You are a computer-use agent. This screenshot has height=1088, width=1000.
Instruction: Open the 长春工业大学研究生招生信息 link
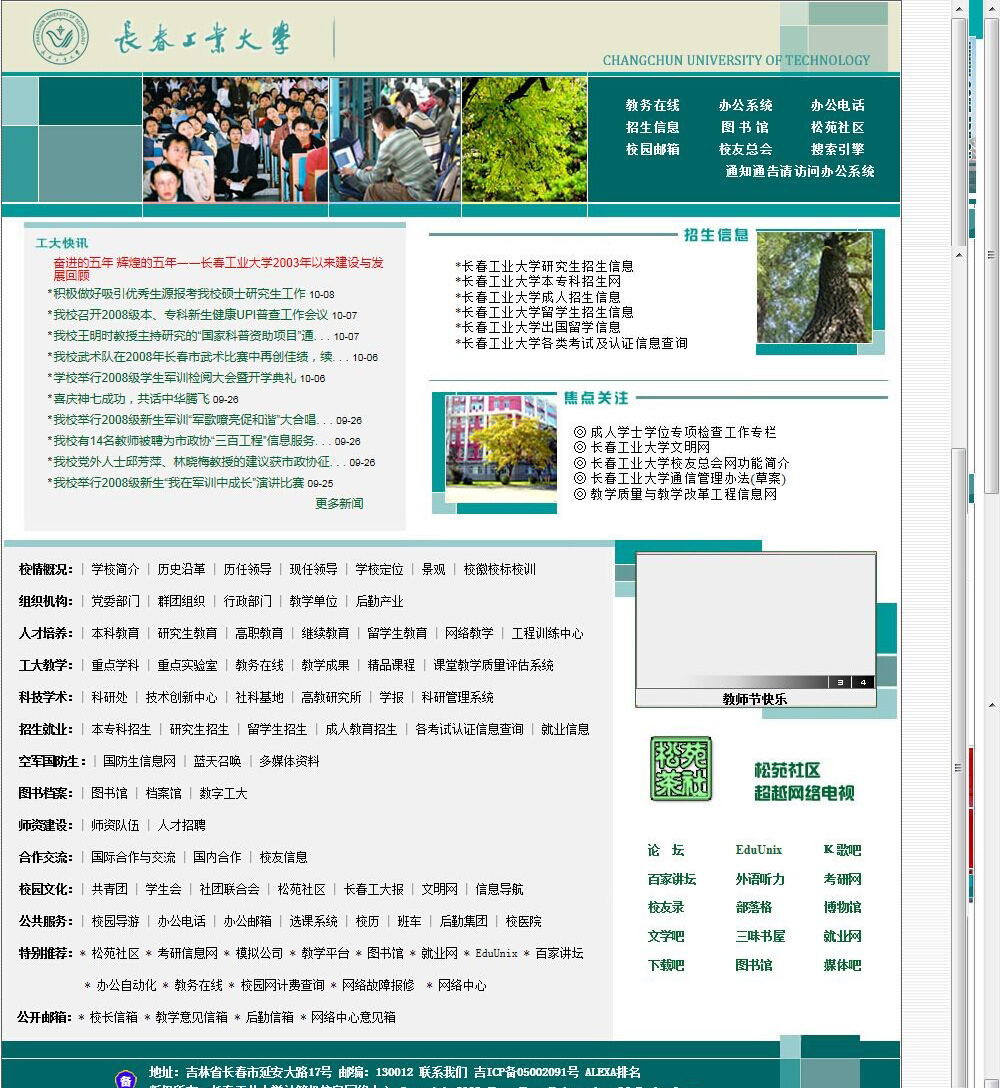point(547,267)
